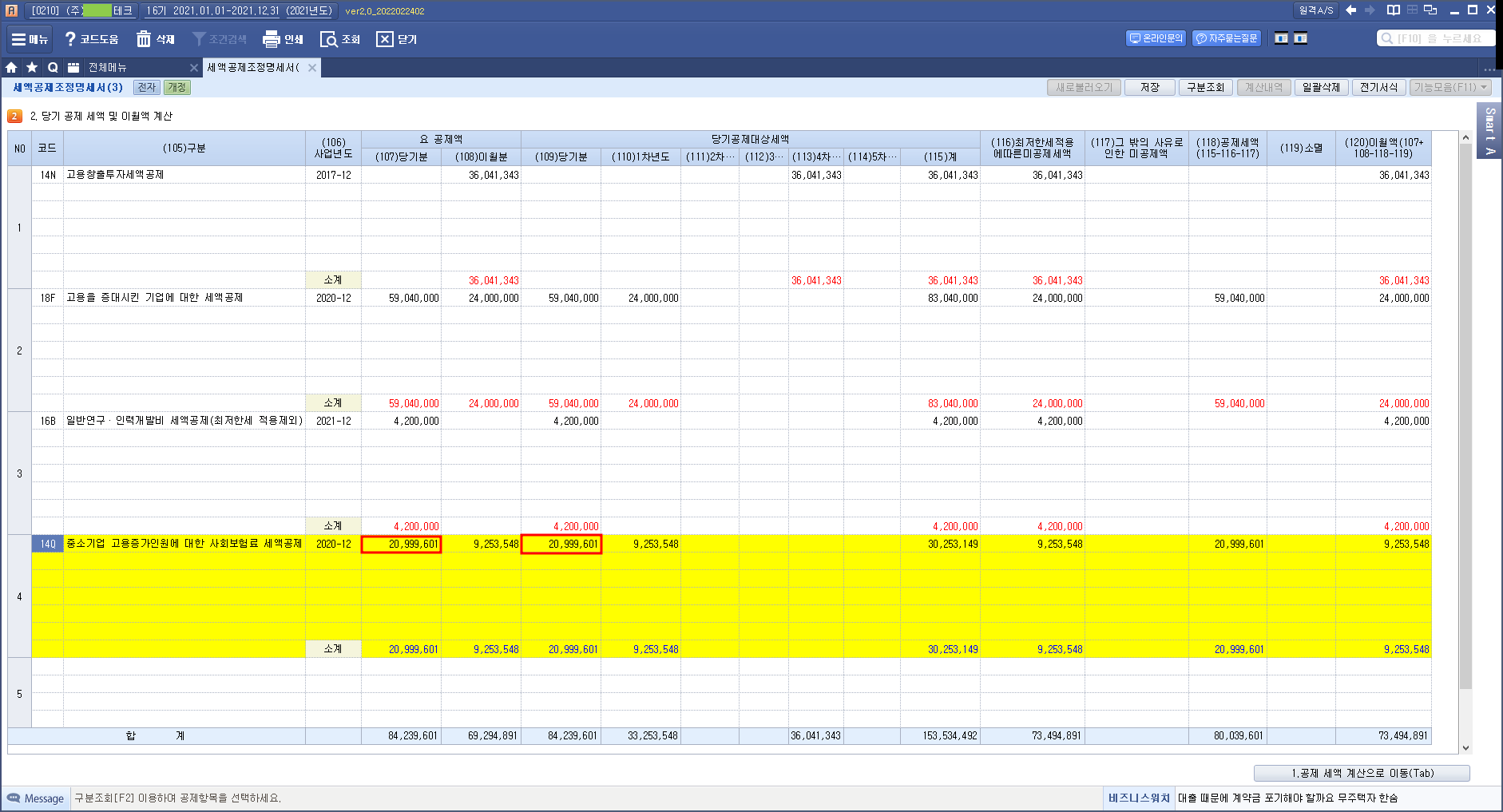The image size is (1503, 812).
Task: Open favorites with the star icon
Action: coord(32,68)
